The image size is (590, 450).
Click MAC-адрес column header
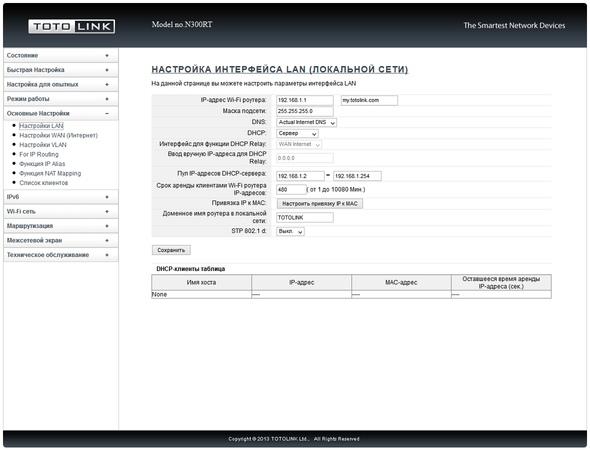coord(401,283)
